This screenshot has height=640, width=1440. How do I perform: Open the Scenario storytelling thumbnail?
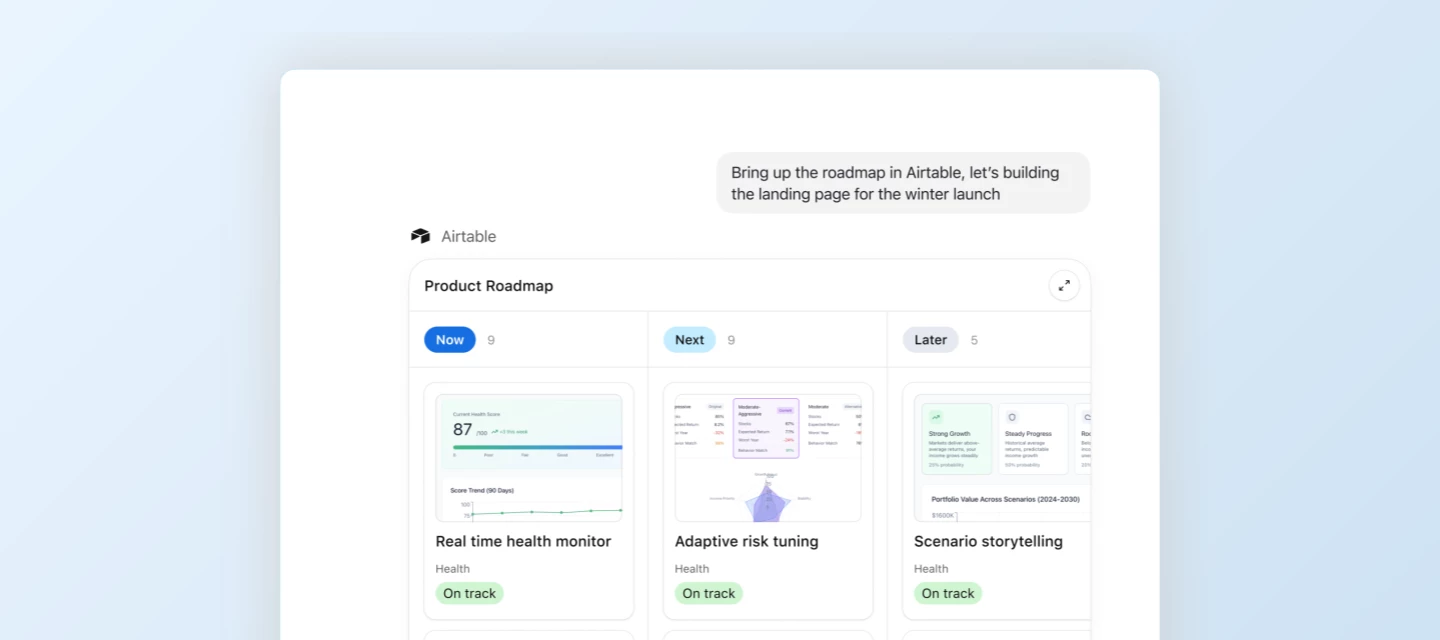pos(1002,458)
